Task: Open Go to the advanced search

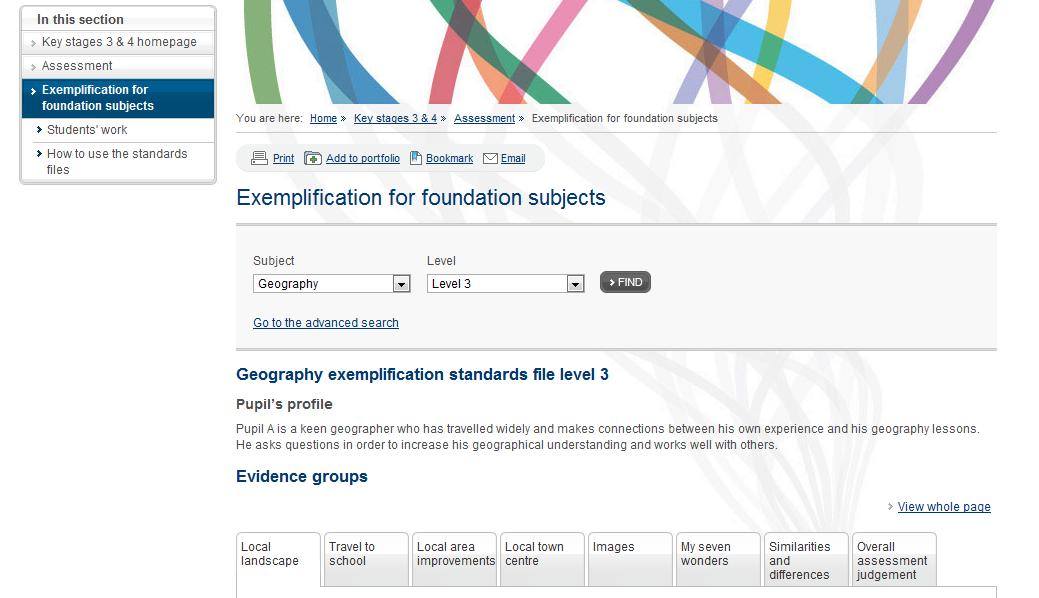Action: click(x=326, y=323)
